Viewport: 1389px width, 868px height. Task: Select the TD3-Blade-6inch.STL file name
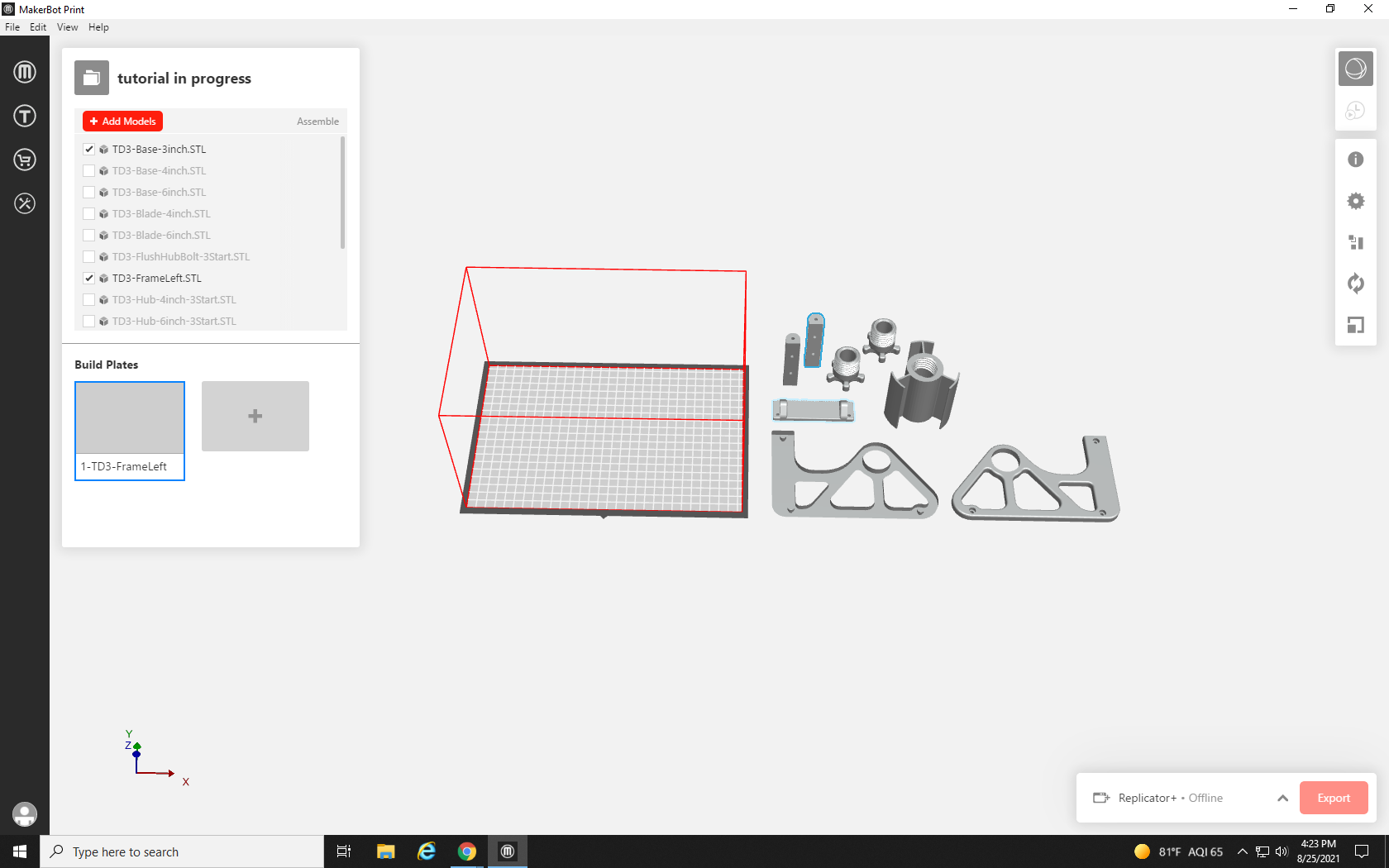click(x=161, y=236)
